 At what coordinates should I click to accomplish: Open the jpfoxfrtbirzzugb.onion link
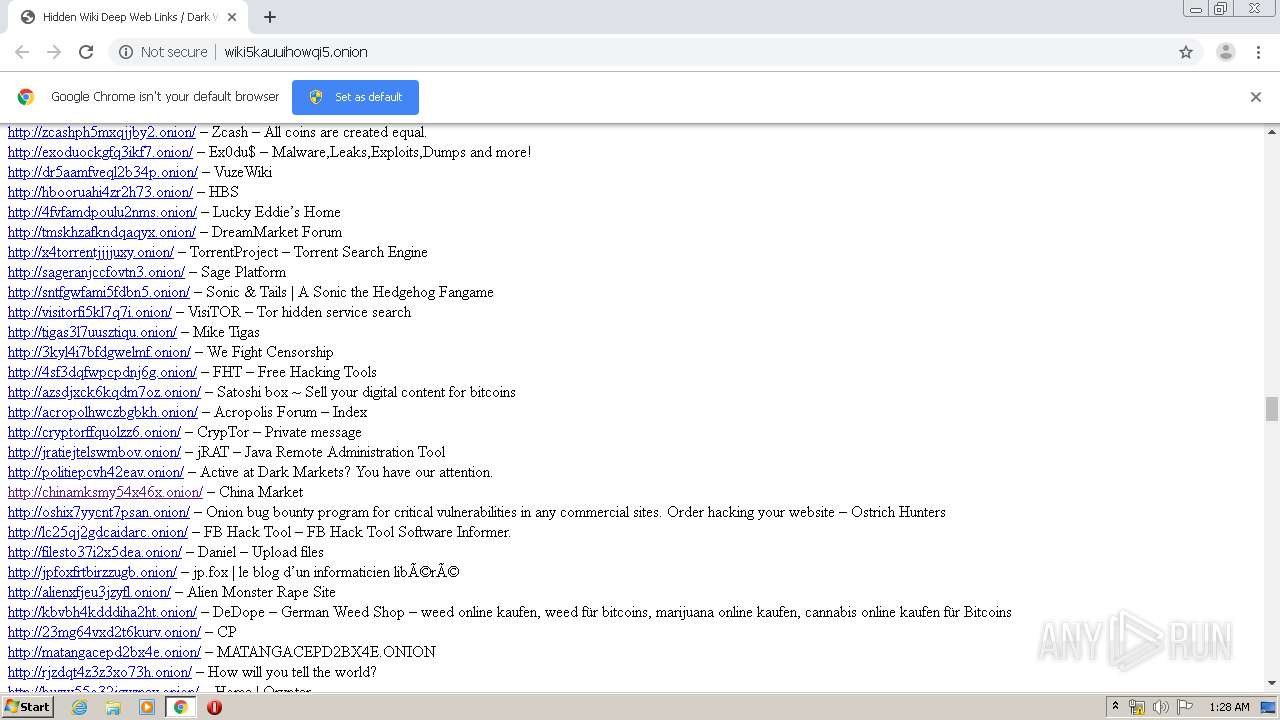[x=92, y=572]
